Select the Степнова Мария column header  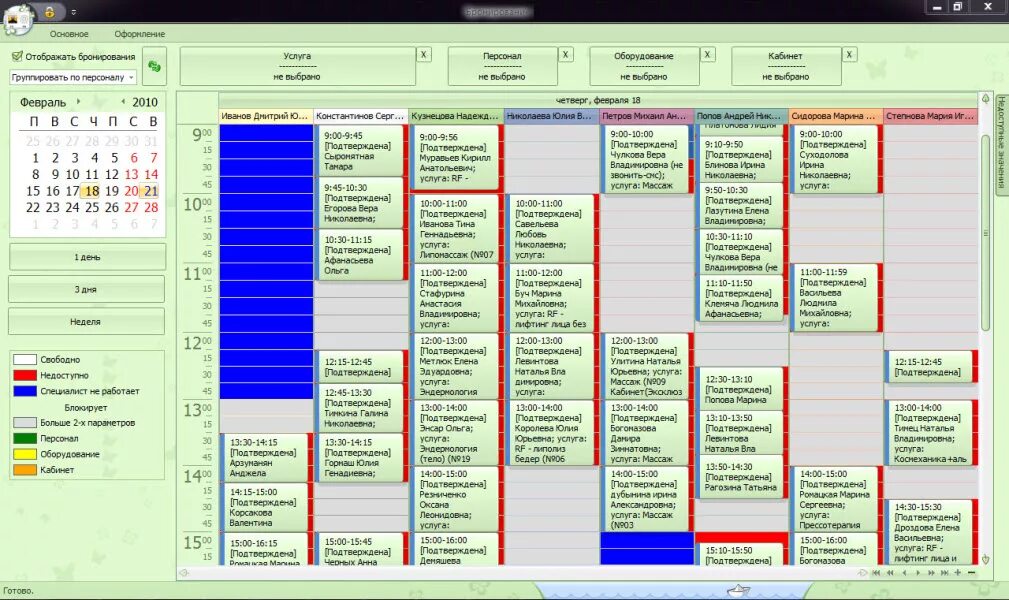[930, 116]
